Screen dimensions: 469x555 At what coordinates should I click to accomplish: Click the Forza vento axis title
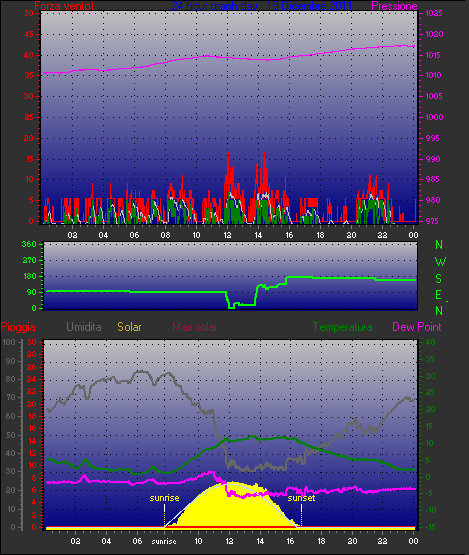pyautogui.click(x=64, y=6)
